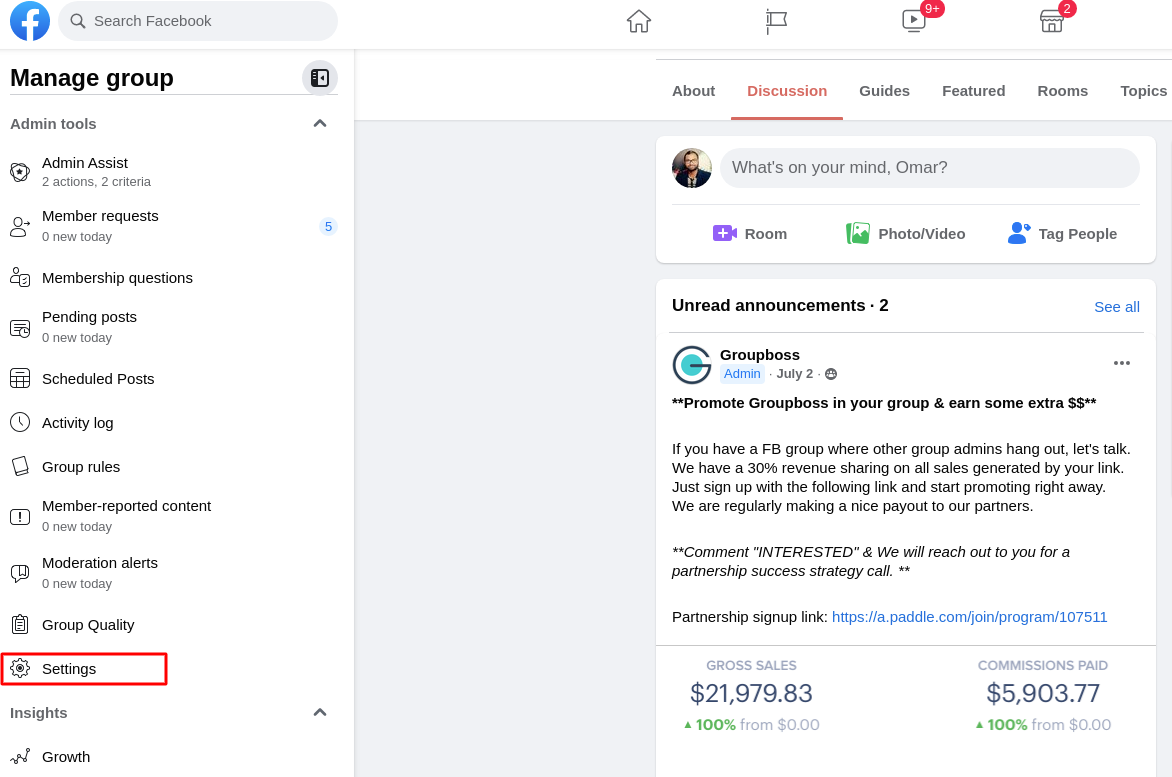
Task: Select the Discussion tab
Action: tap(787, 91)
